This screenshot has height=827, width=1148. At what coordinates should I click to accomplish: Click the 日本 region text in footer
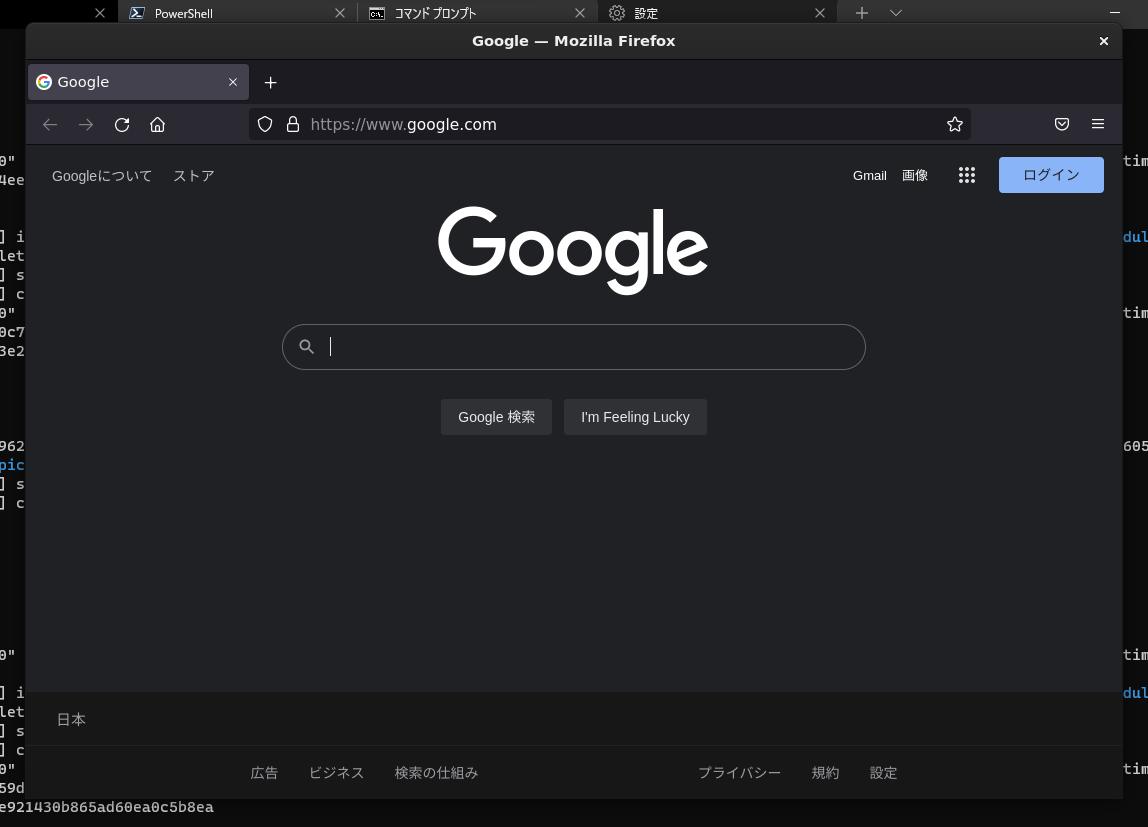[71, 719]
